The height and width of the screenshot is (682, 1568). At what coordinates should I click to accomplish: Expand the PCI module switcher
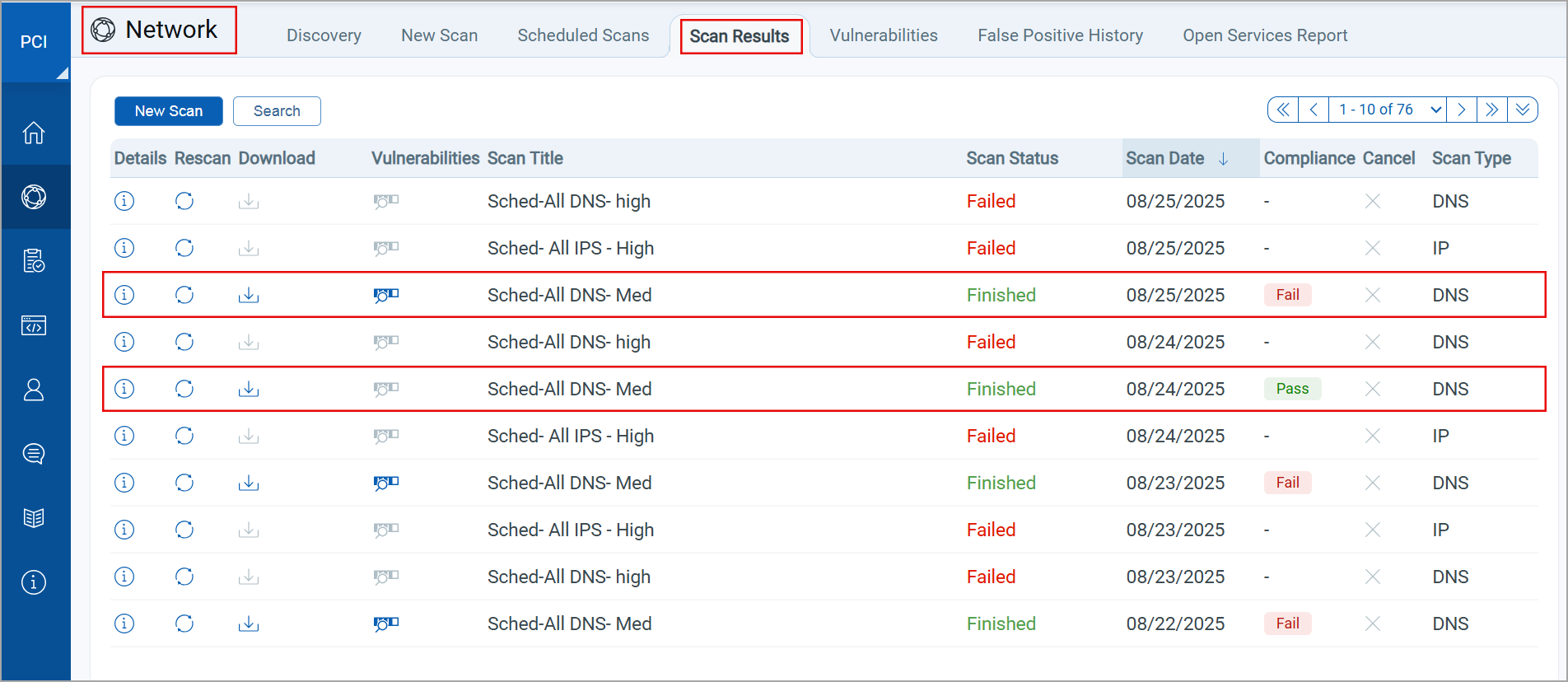(35, 43)
